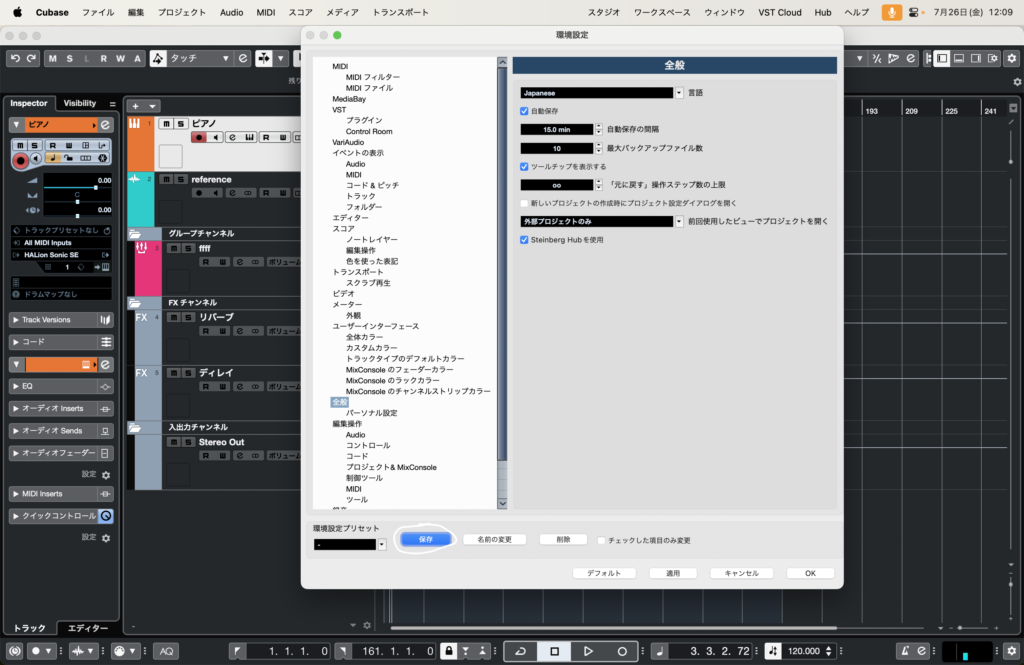Screen dimensions: 1024x665
Task: Switch to the Visibility tab
Action: (80, 103)
